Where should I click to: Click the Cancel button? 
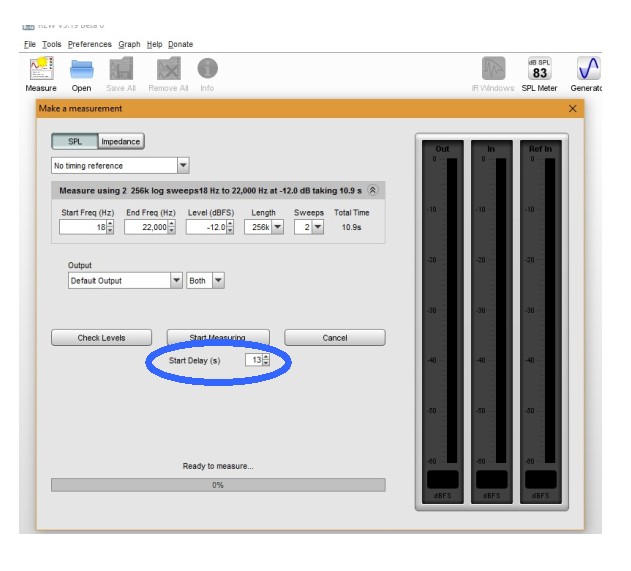(334, 338)
